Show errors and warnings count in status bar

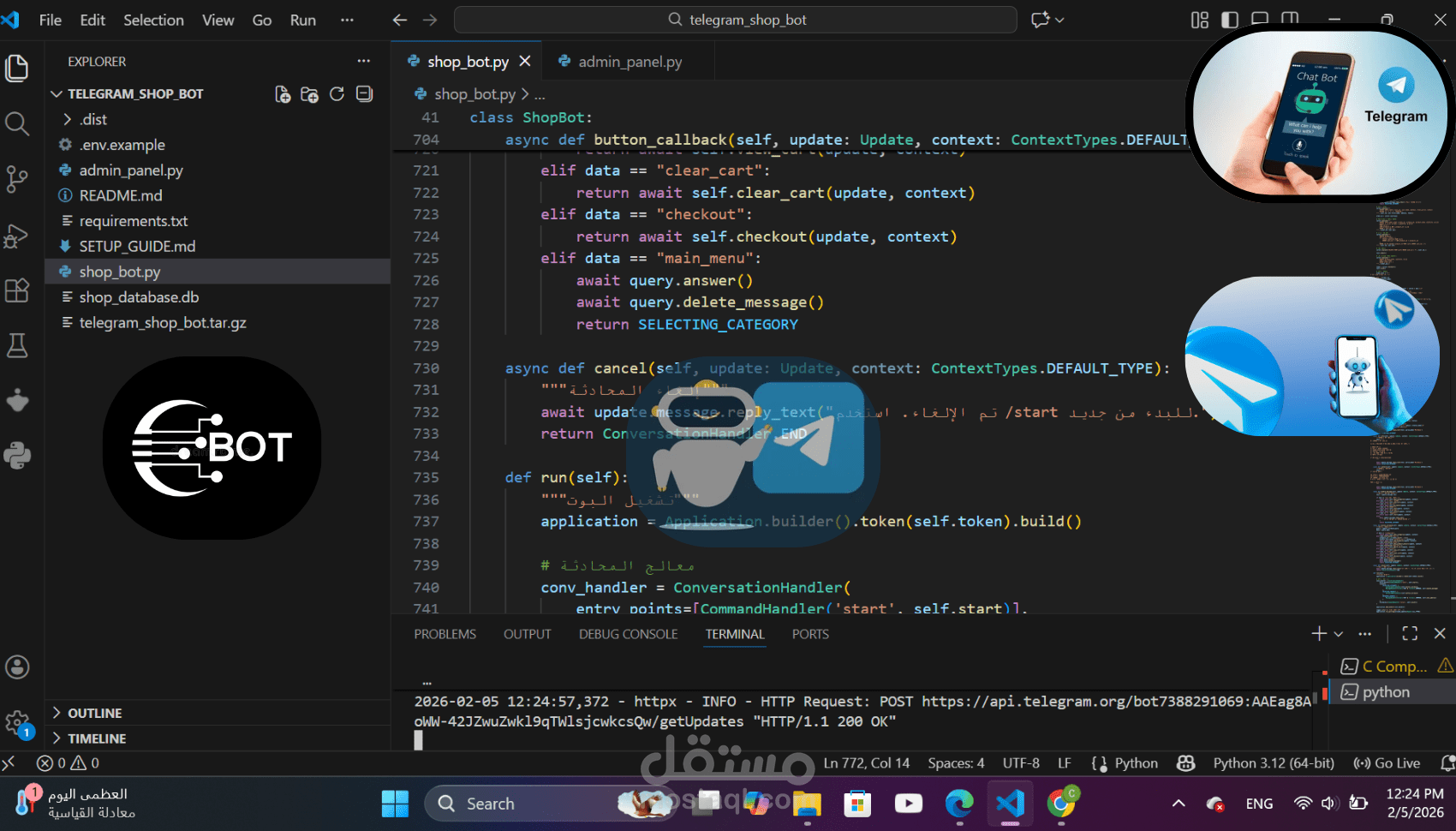click(x=69, y=763)
